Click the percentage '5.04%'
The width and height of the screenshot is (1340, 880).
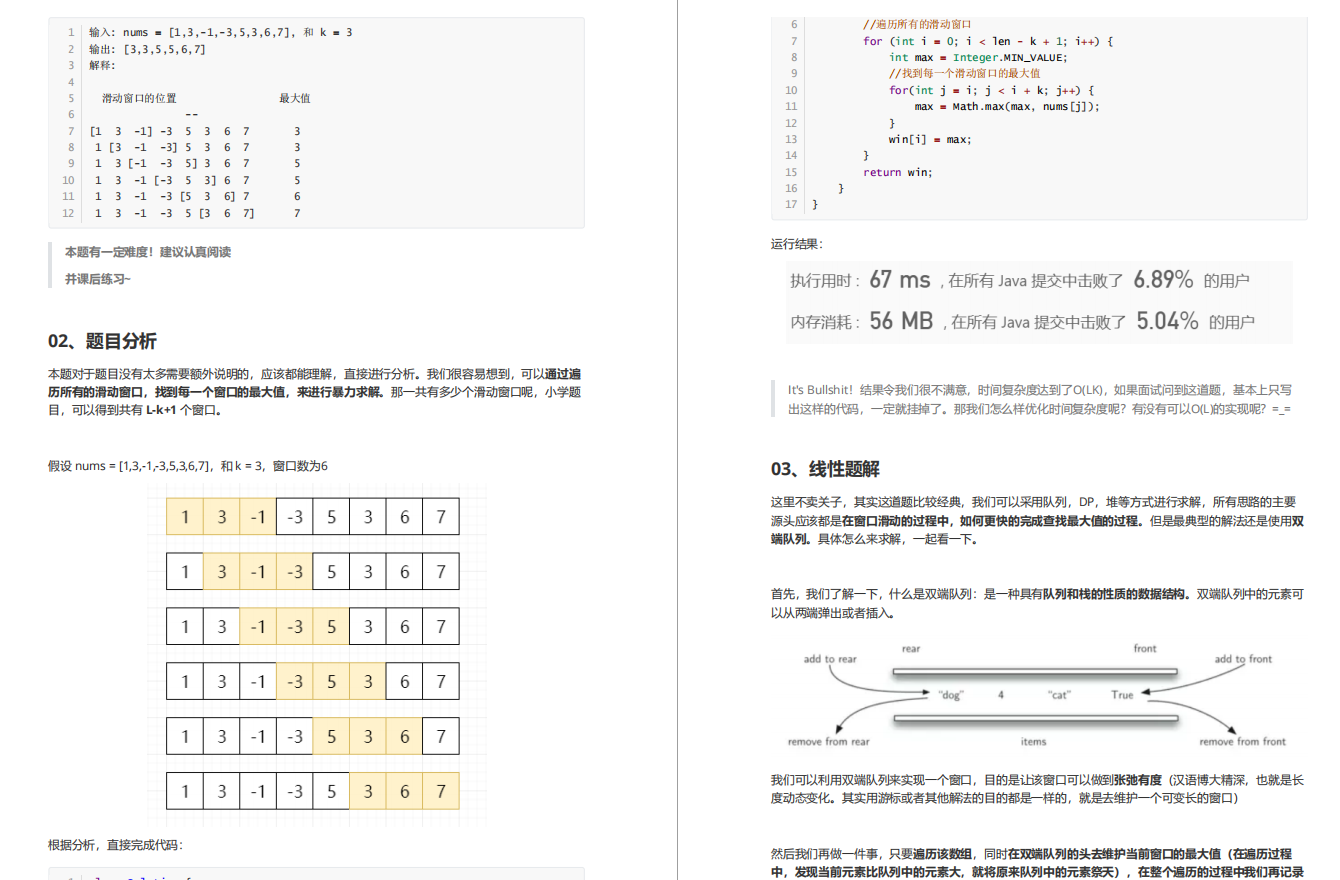[1167, 321]
